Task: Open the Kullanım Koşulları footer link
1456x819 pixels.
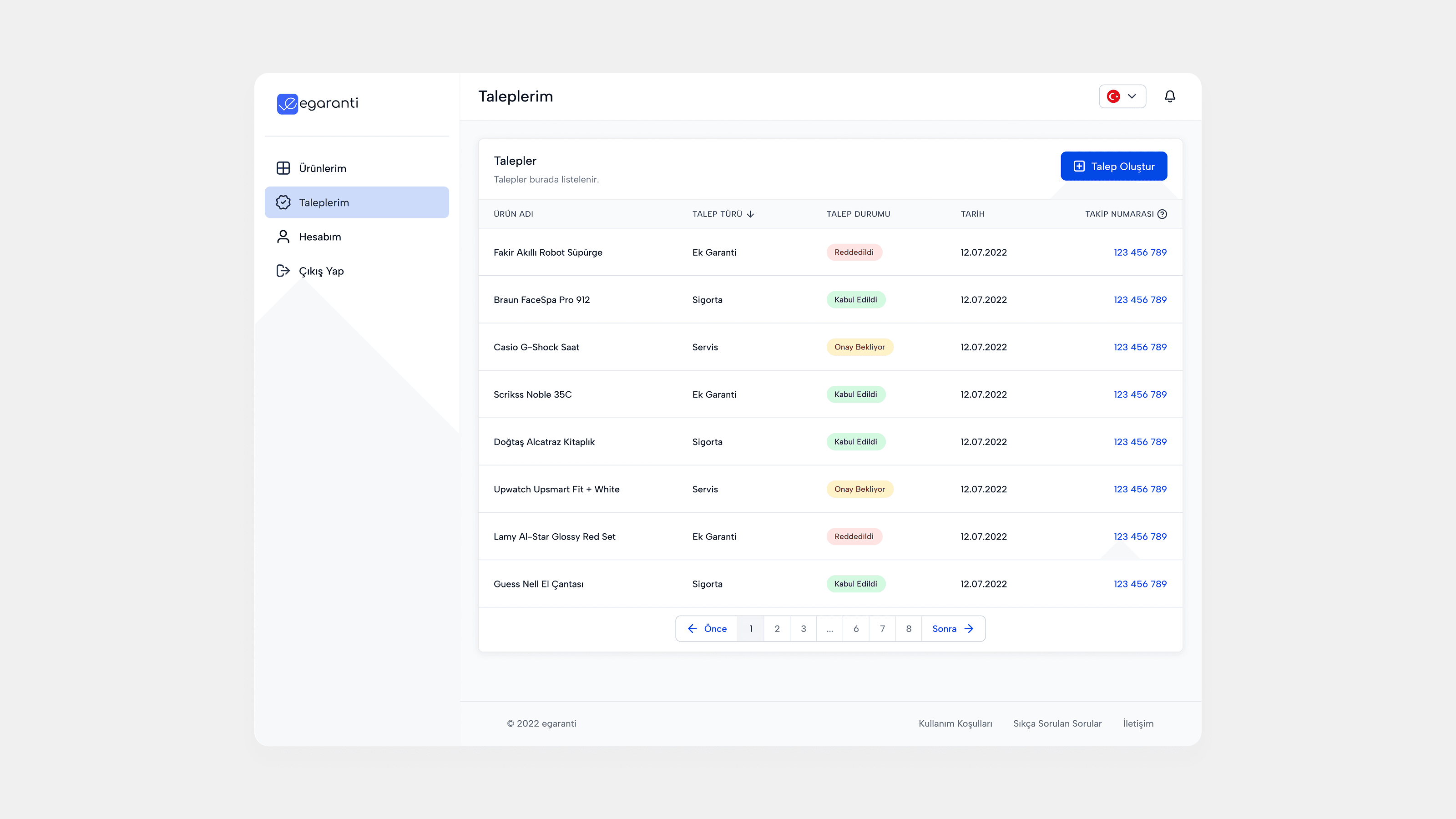Action: click(x=955, y=723)
